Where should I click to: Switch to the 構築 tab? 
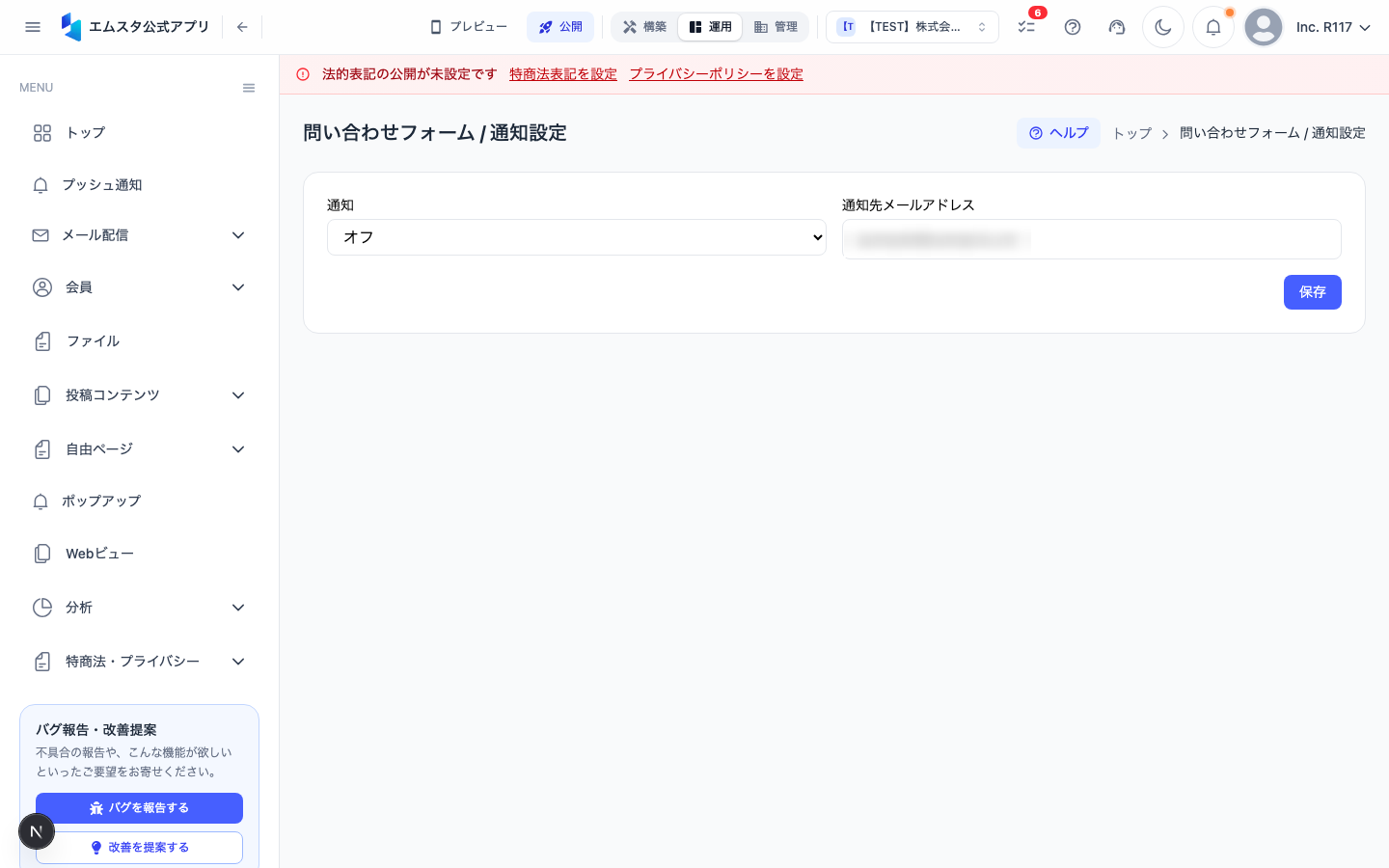pos(645,27)
